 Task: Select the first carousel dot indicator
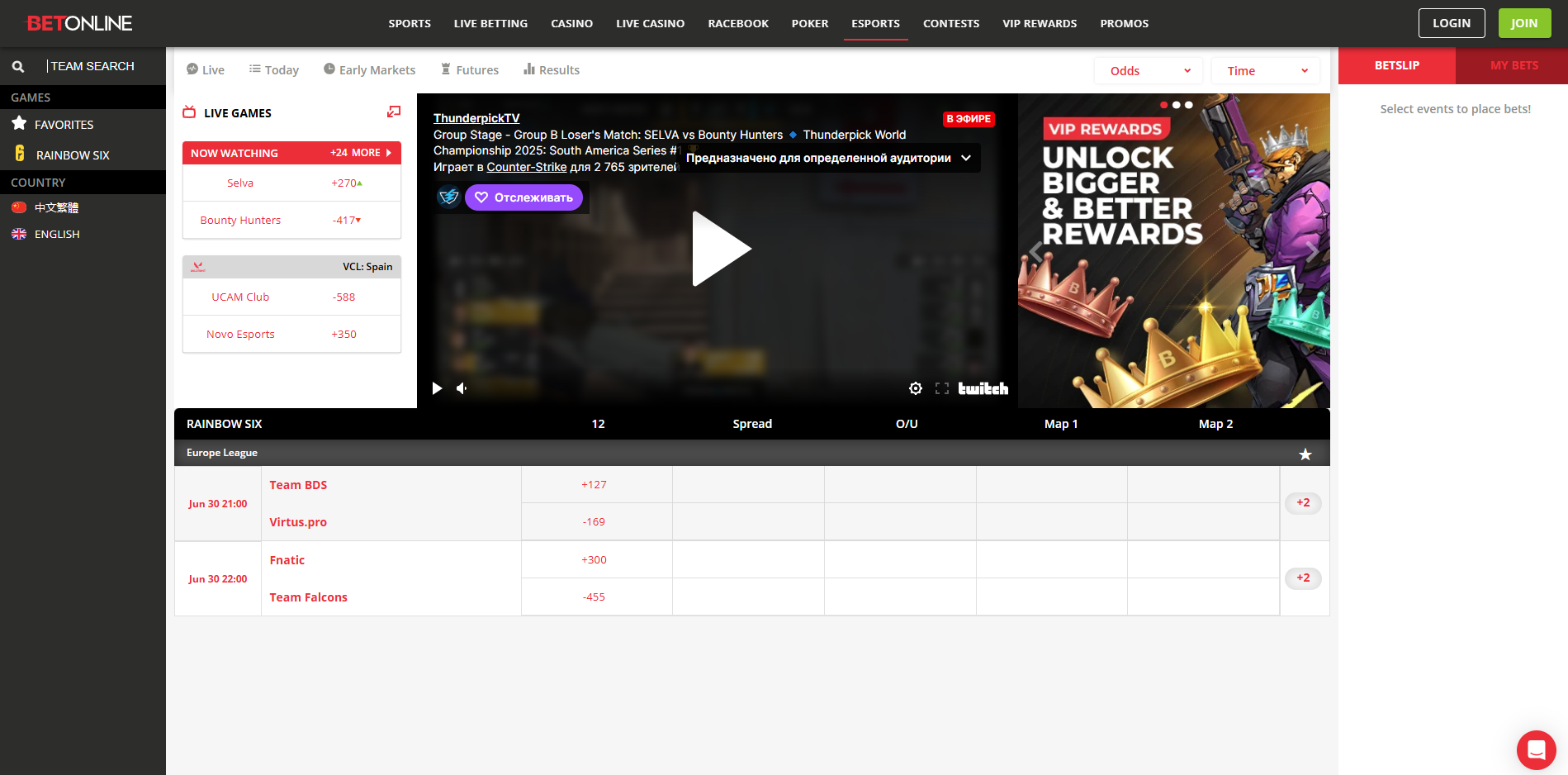point(1164,105)
